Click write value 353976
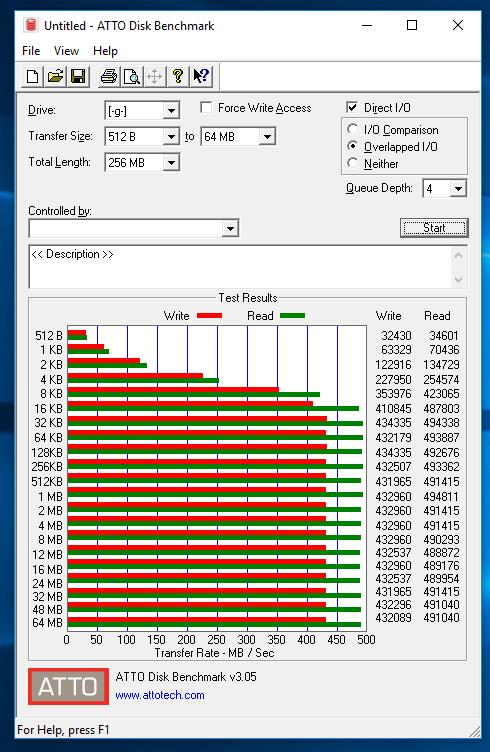This screenshot has height=752, width=490. pos(393,394)
